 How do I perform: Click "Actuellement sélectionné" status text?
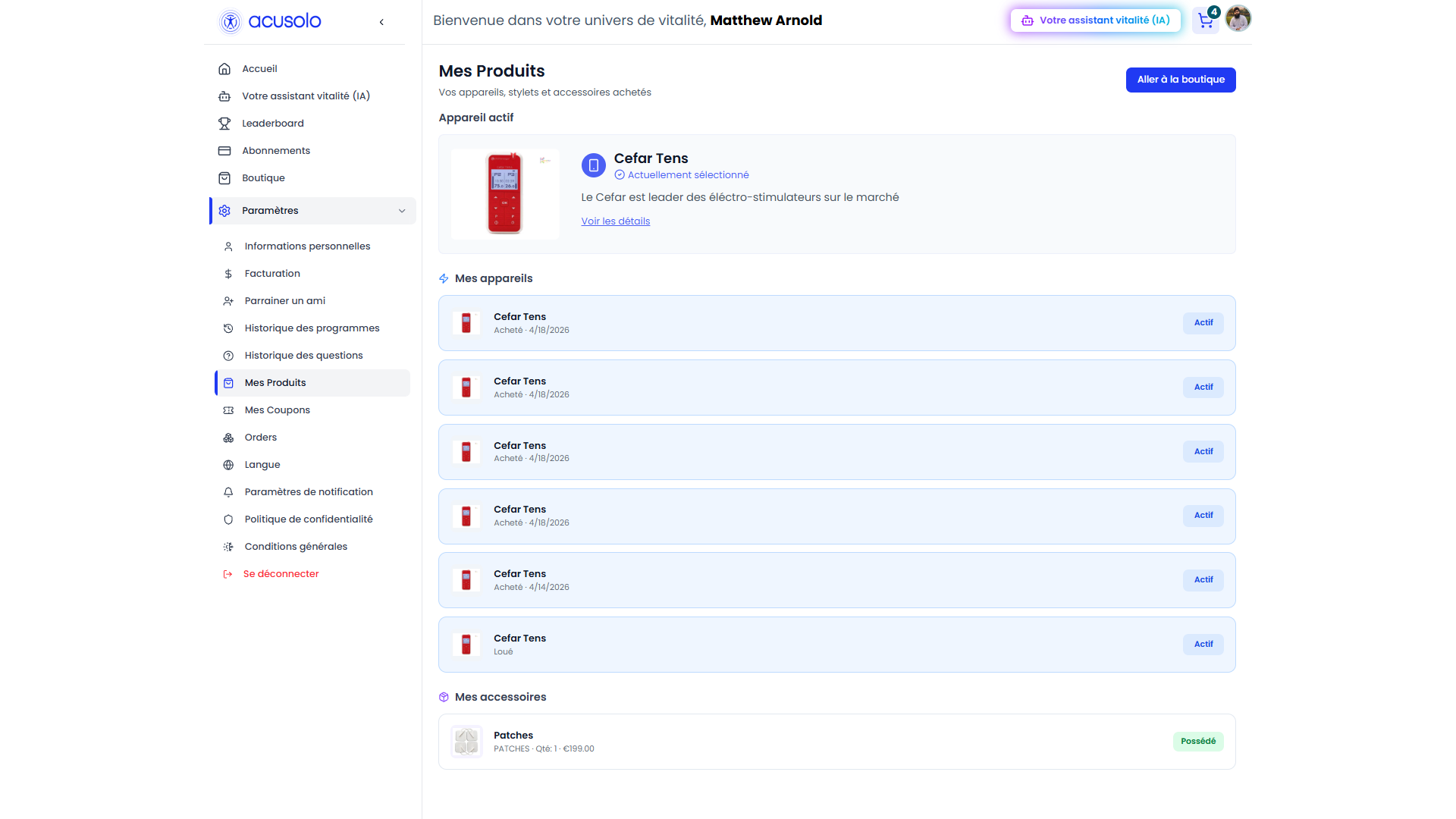point(689,175)
